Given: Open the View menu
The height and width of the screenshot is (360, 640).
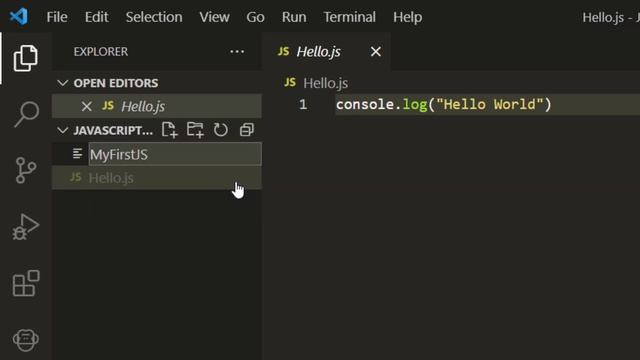Looking at the screenshot, I should coord(214,17).
